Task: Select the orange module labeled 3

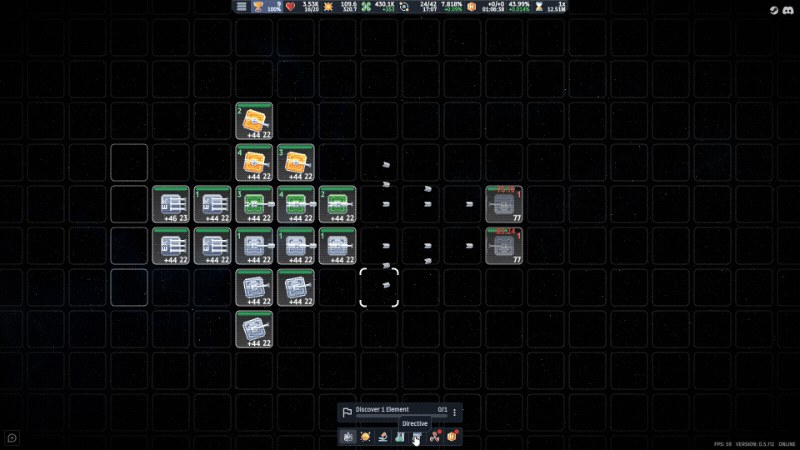Action: (296, 163)
